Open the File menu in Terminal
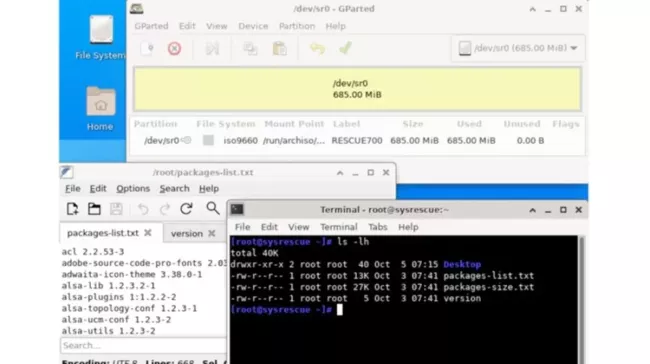Screen dimensions: 650x364 point(243,227)
